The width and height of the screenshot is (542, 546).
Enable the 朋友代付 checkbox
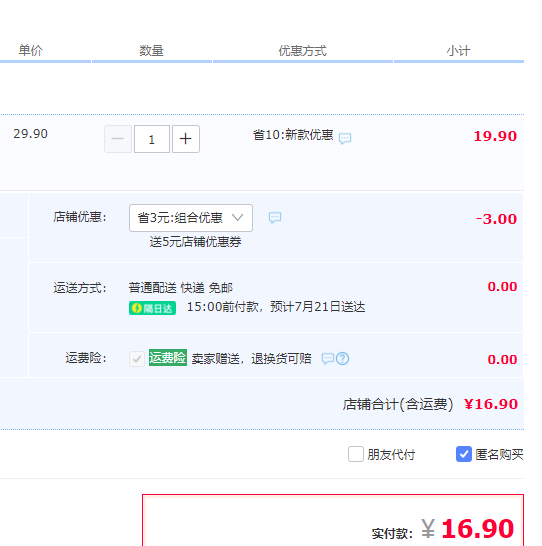pyautogui.click(x=356, y=454)
